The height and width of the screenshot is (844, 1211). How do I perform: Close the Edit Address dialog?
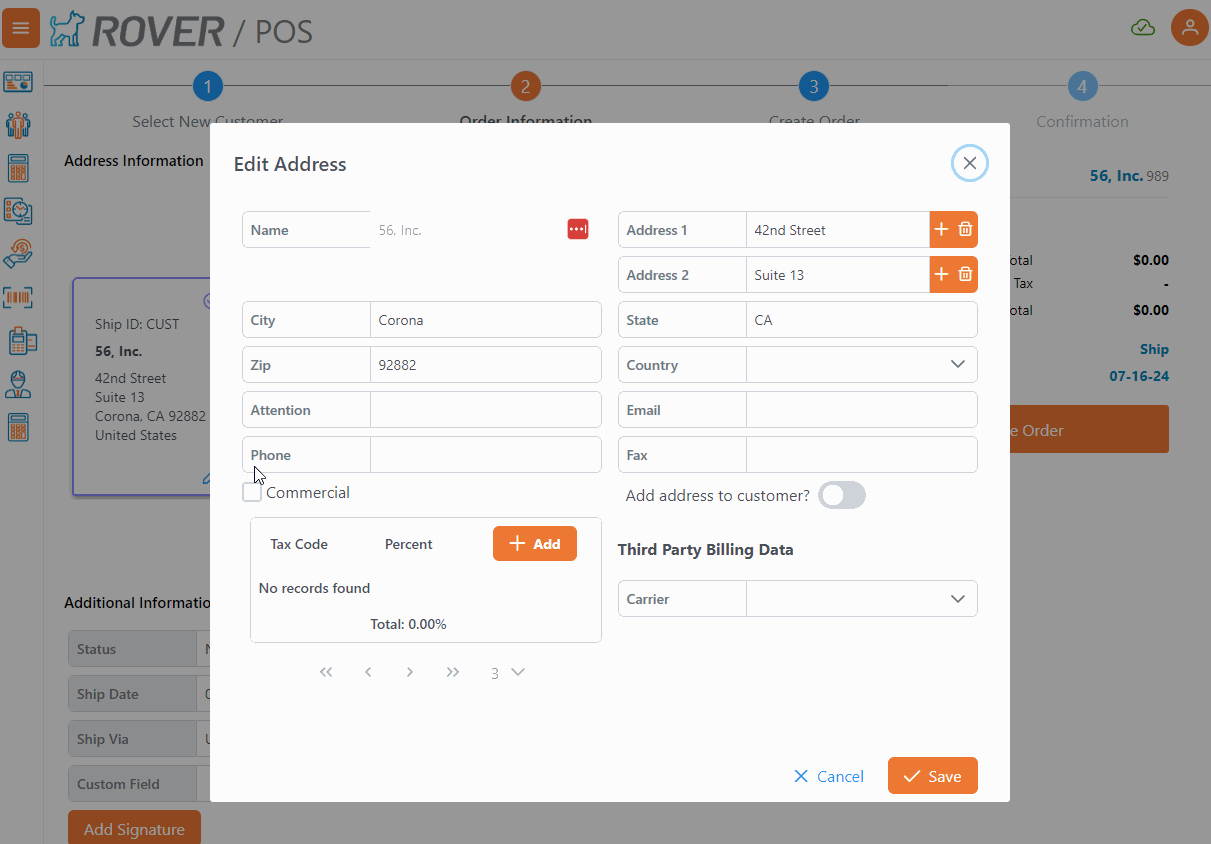[x=969, y=163]
